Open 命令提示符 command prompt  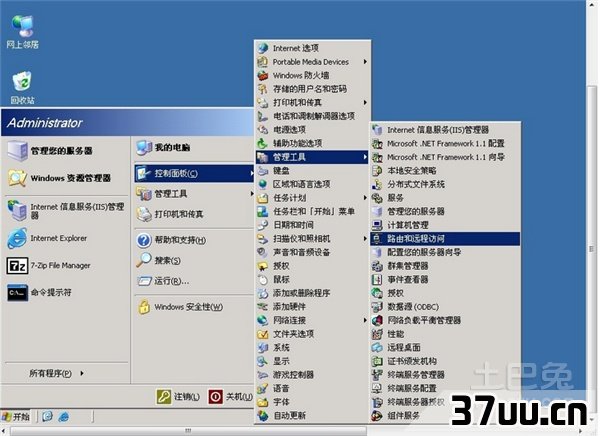click(x=39, y=293)
